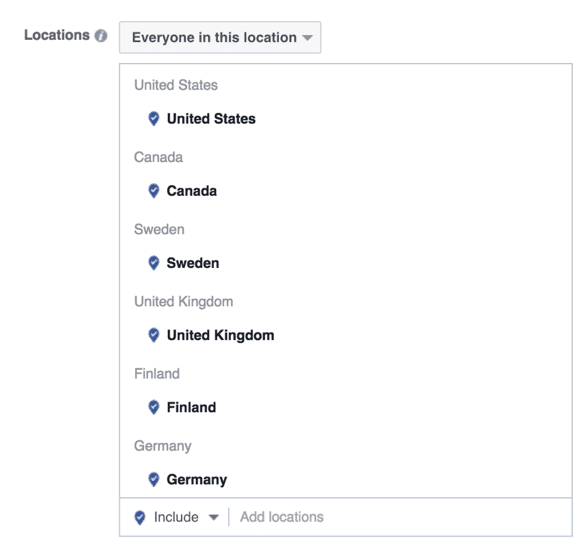This screenshot has height=544, width=587.
Task: Click the gray Germany group heading
Action: (x=163, y=446)
